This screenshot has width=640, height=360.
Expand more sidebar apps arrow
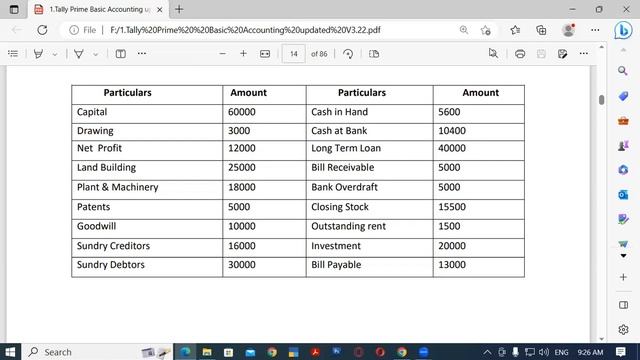click(x=623, y=256)
